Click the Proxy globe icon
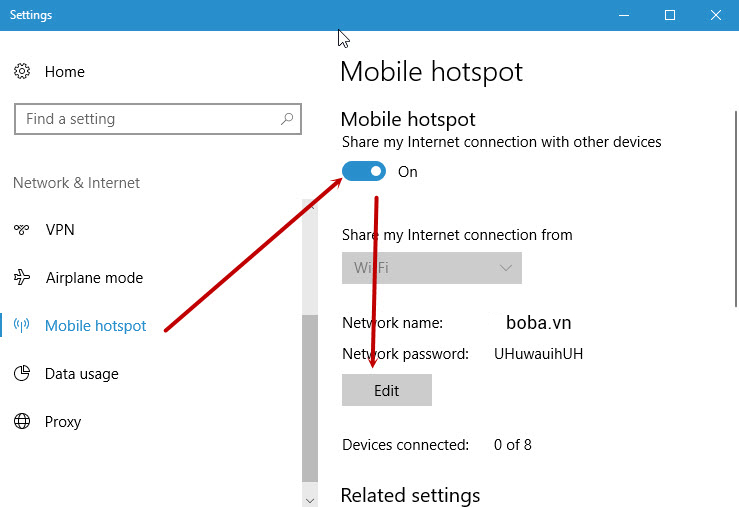739x507 pixels. tap(22, 422)
